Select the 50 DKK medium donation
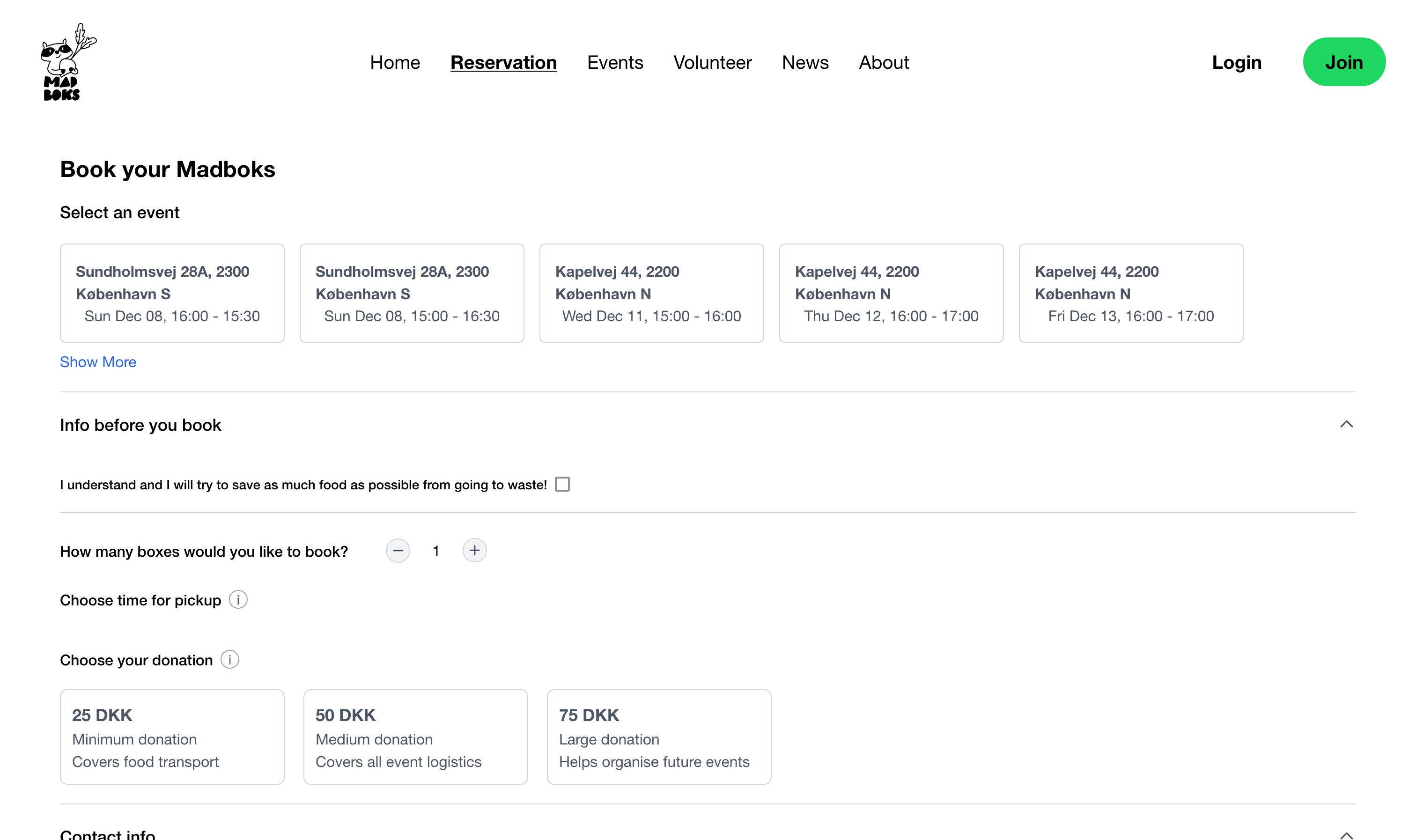Screen dimensions: 1416x840 (x=415, y=737)
